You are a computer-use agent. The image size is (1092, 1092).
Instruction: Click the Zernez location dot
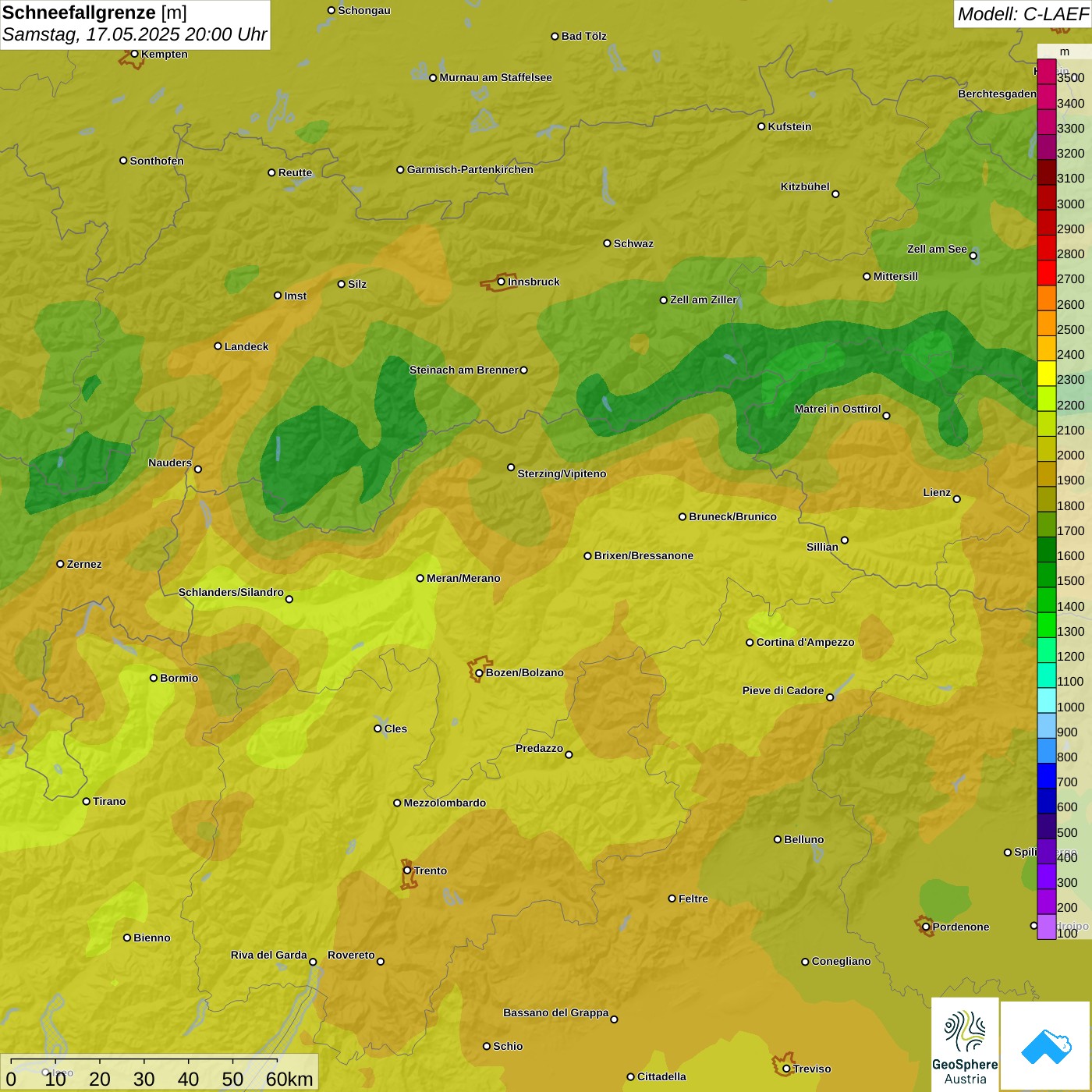coord(60,564)
